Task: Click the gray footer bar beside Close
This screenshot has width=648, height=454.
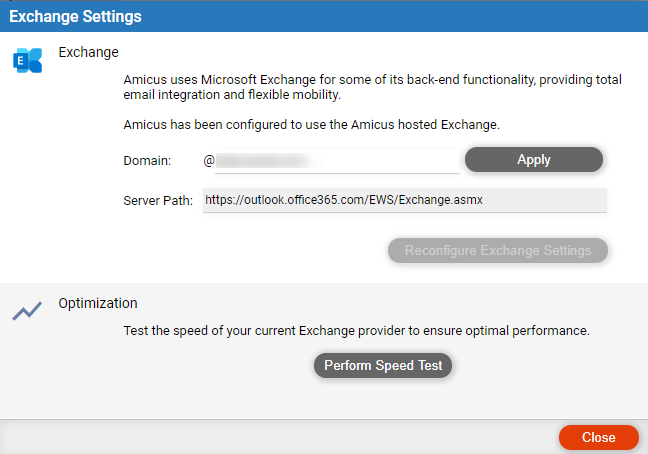Action: click(x=279, y=437)
